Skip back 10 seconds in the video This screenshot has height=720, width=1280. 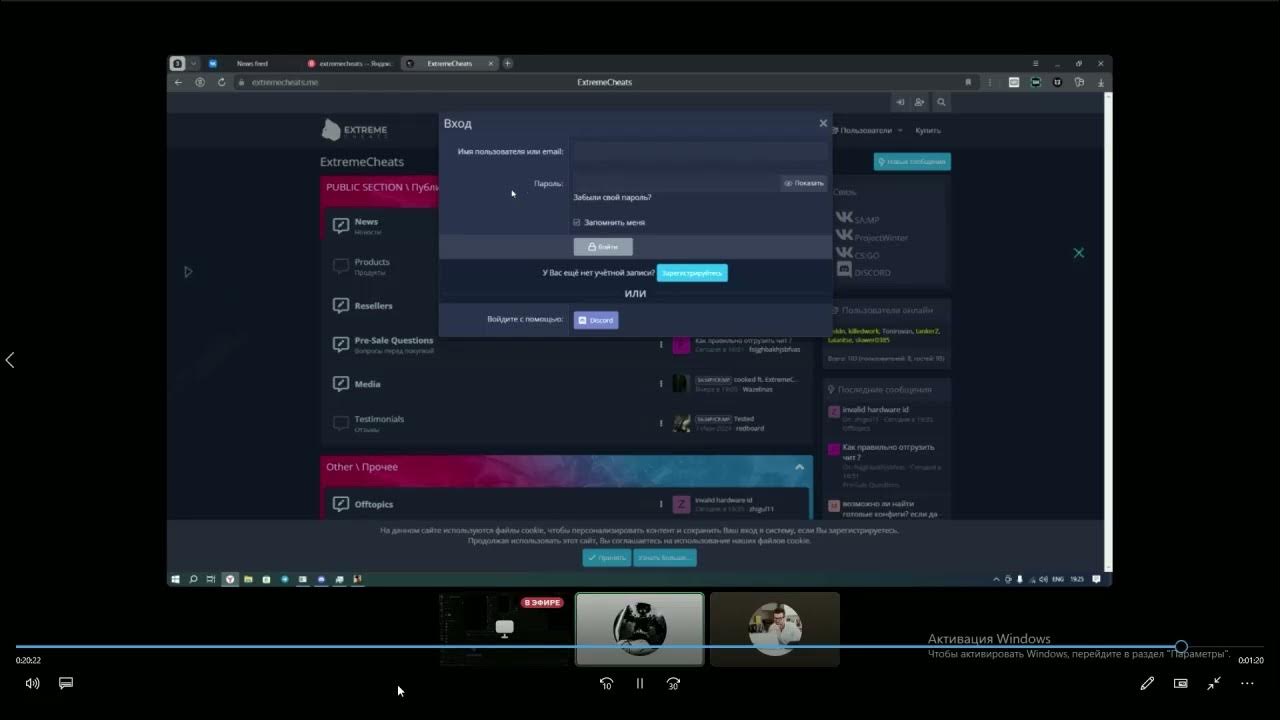pos(606,683)
